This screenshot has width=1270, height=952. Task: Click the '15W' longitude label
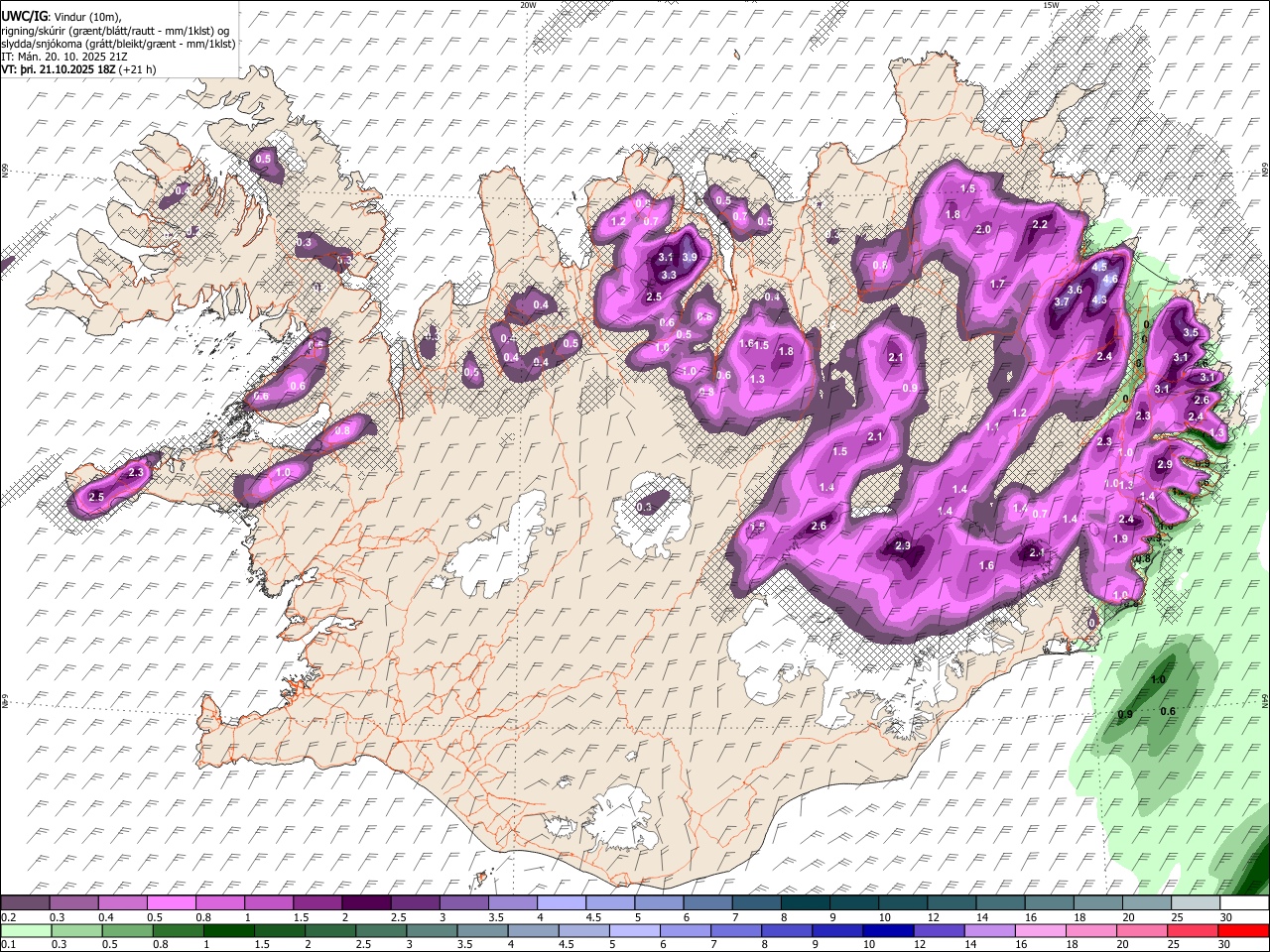1051,5
